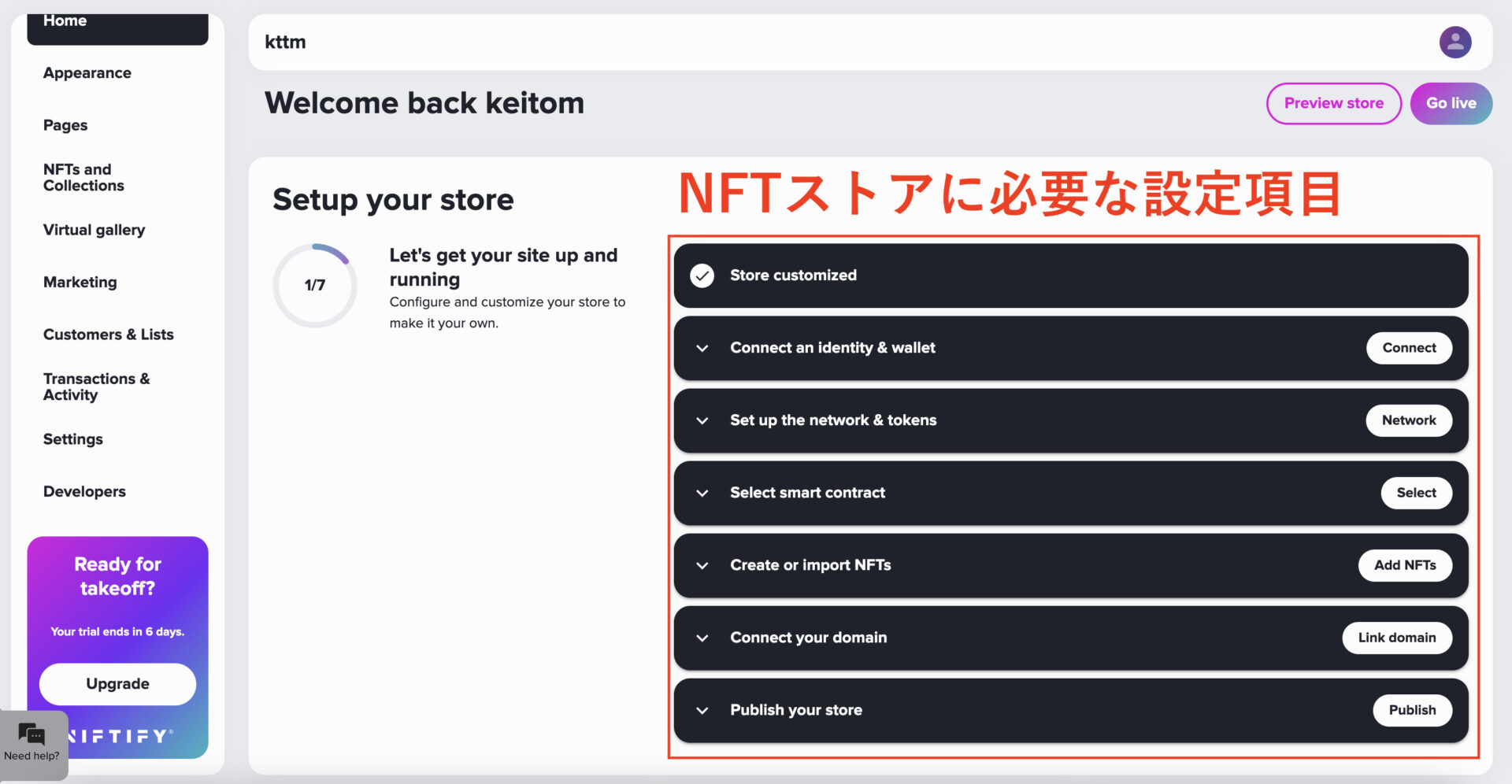Go to NFTs and Collections menu

coord(83,178)
